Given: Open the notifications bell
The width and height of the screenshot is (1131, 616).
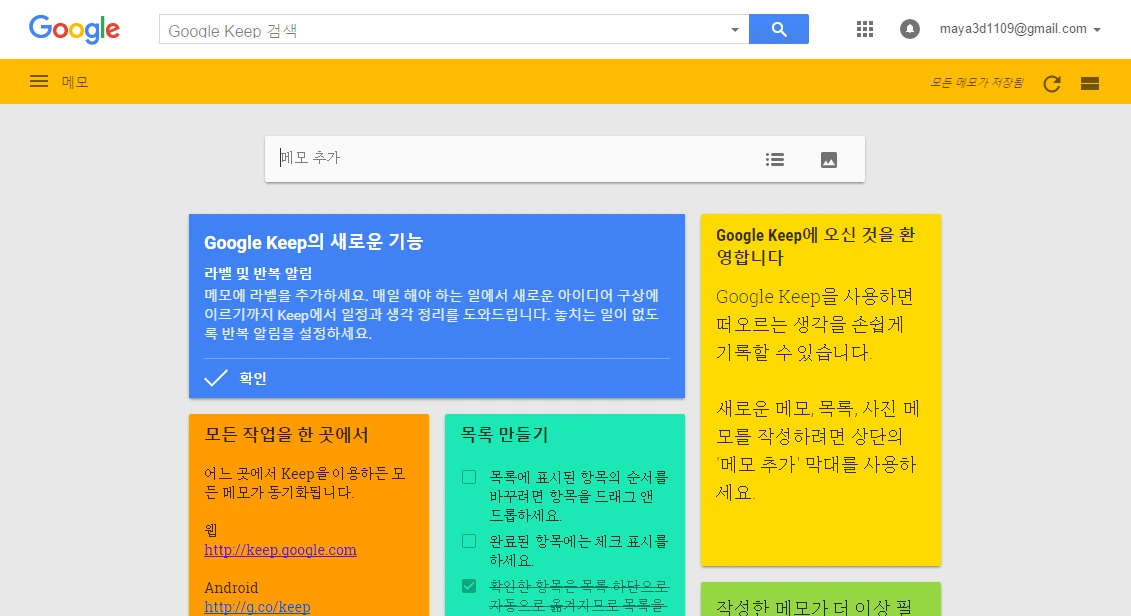Looking at the screenshot, I should [x=910, y=29].
